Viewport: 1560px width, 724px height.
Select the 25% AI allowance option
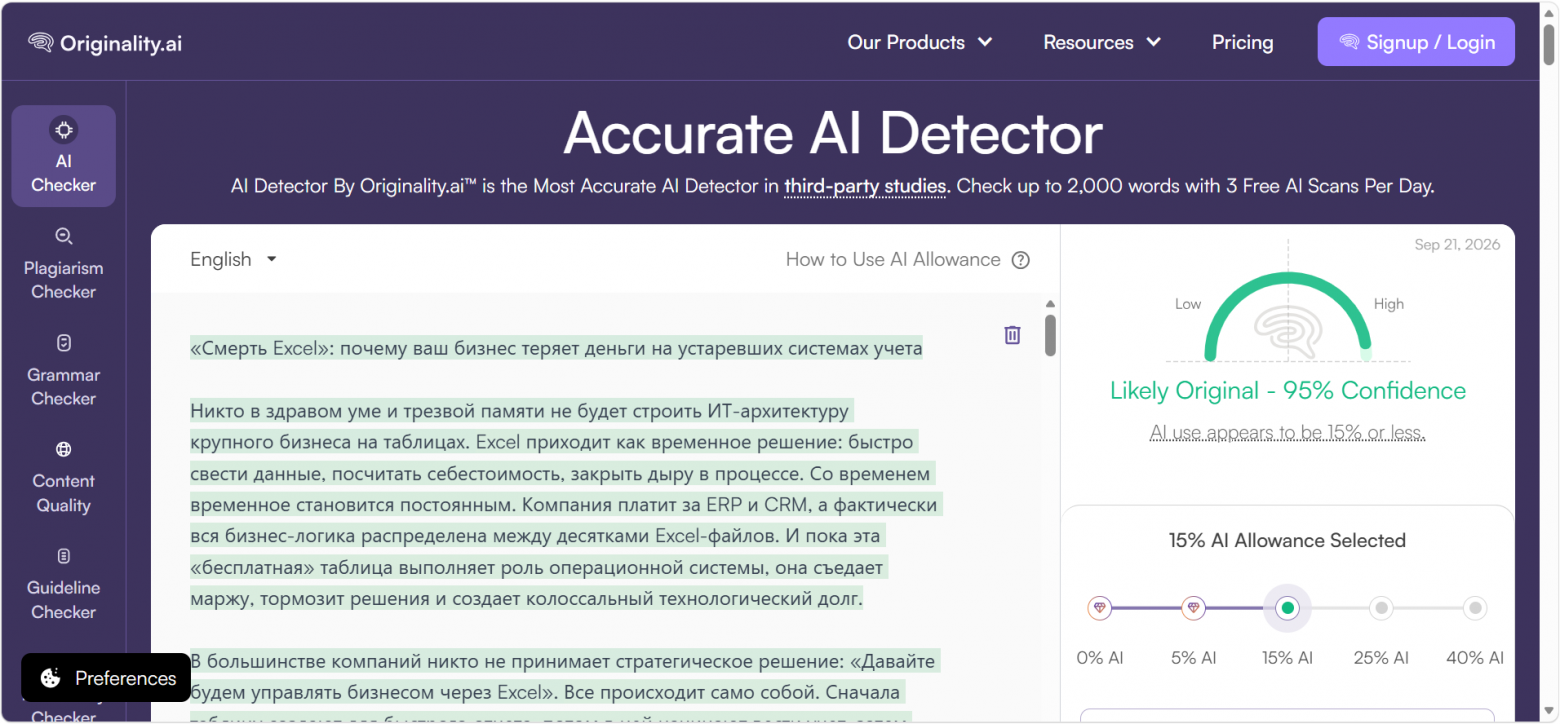[1381, 608]
